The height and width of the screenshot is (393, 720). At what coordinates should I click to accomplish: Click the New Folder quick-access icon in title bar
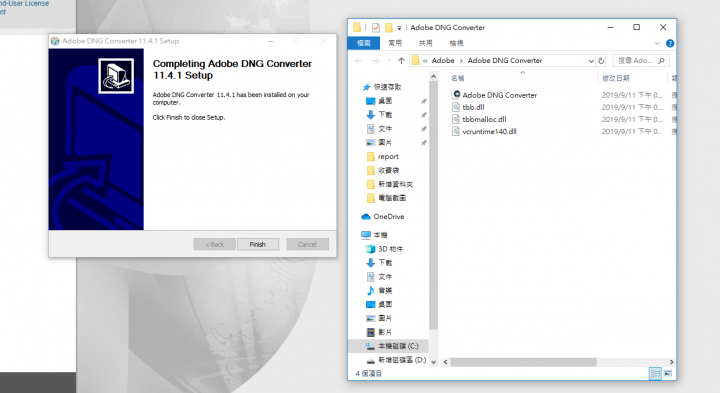388,28
